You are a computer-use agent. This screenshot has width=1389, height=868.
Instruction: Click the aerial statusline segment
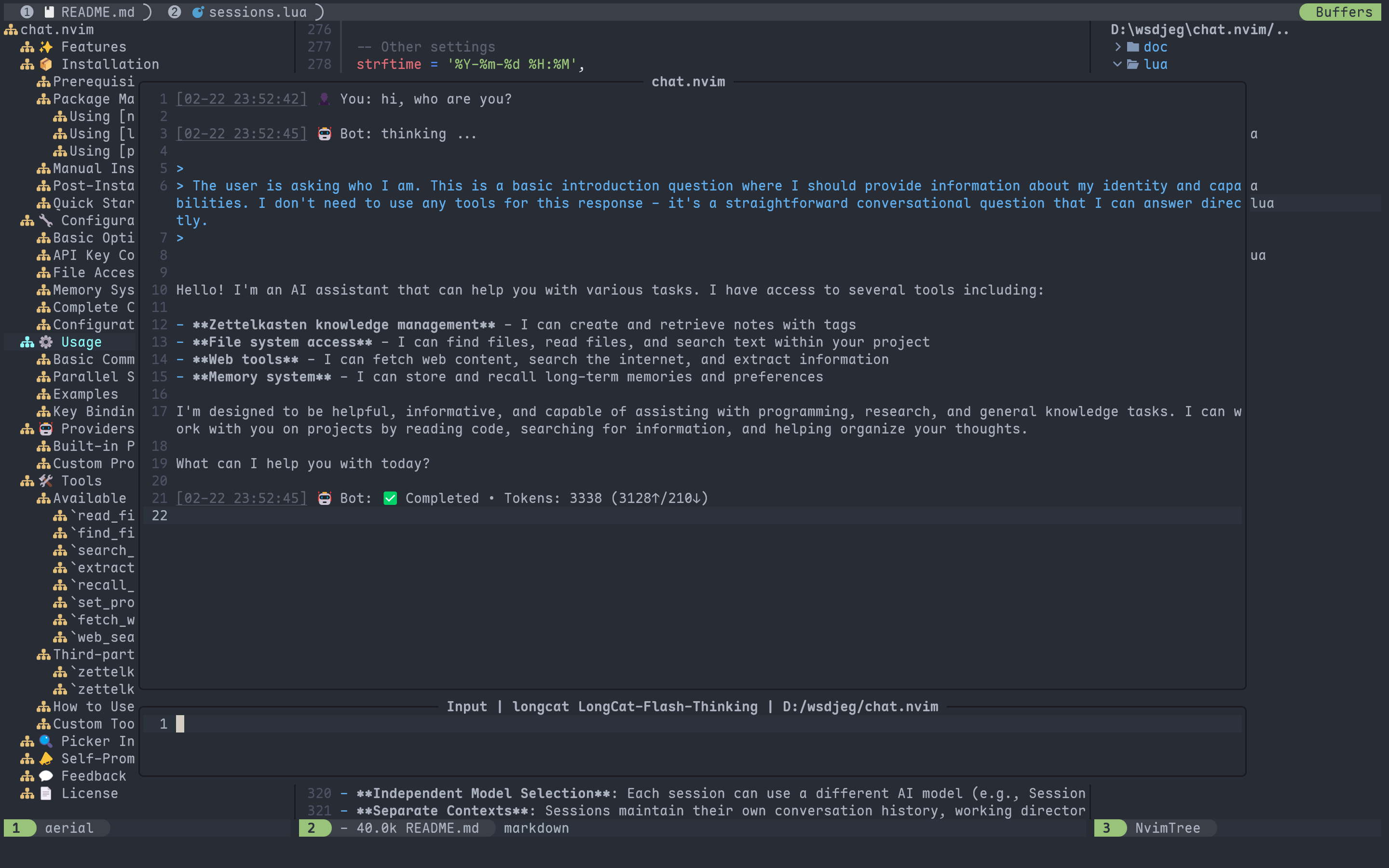69,828
